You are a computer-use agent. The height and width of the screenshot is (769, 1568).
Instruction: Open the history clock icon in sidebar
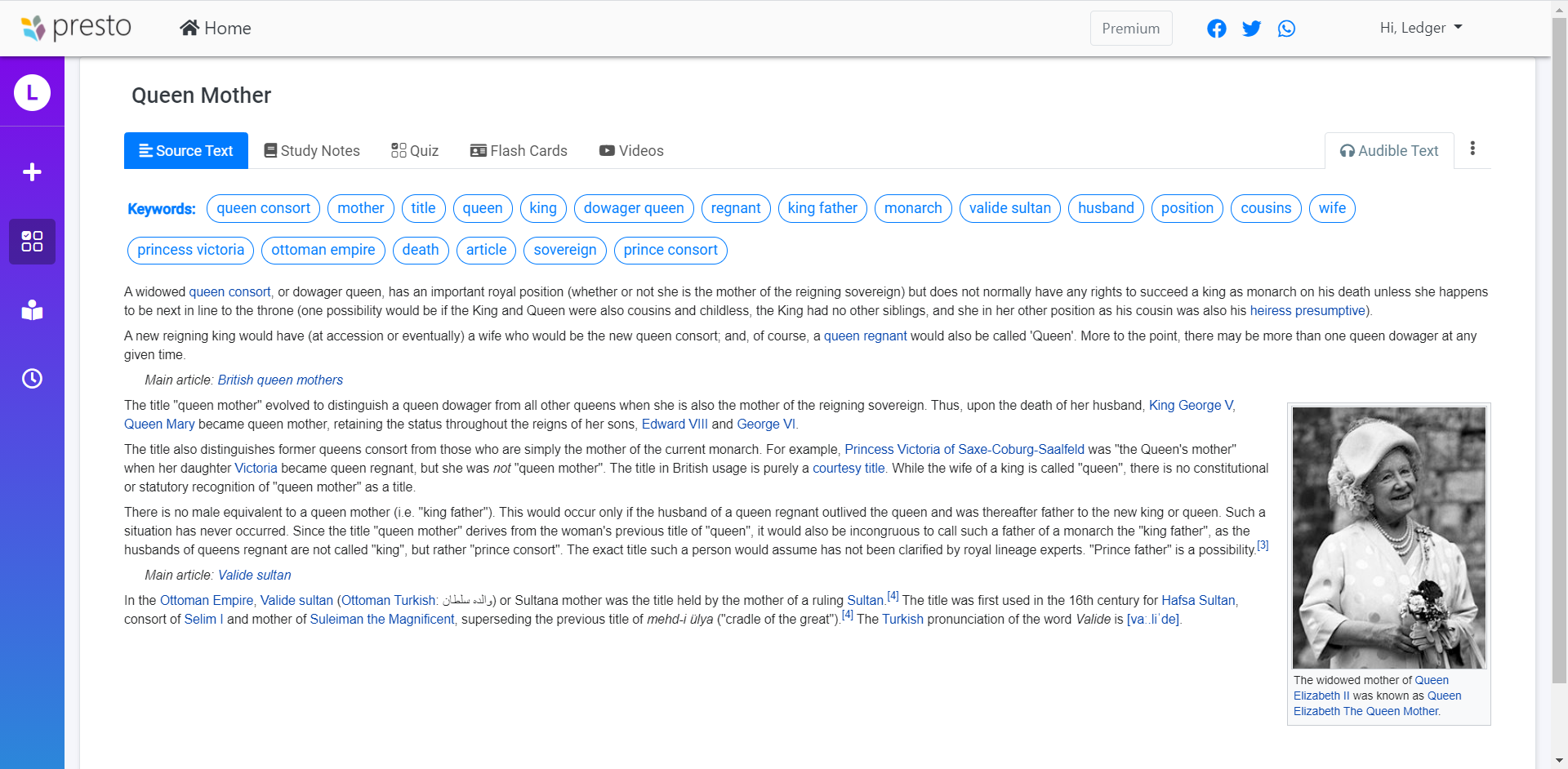(x=32, y=379)
